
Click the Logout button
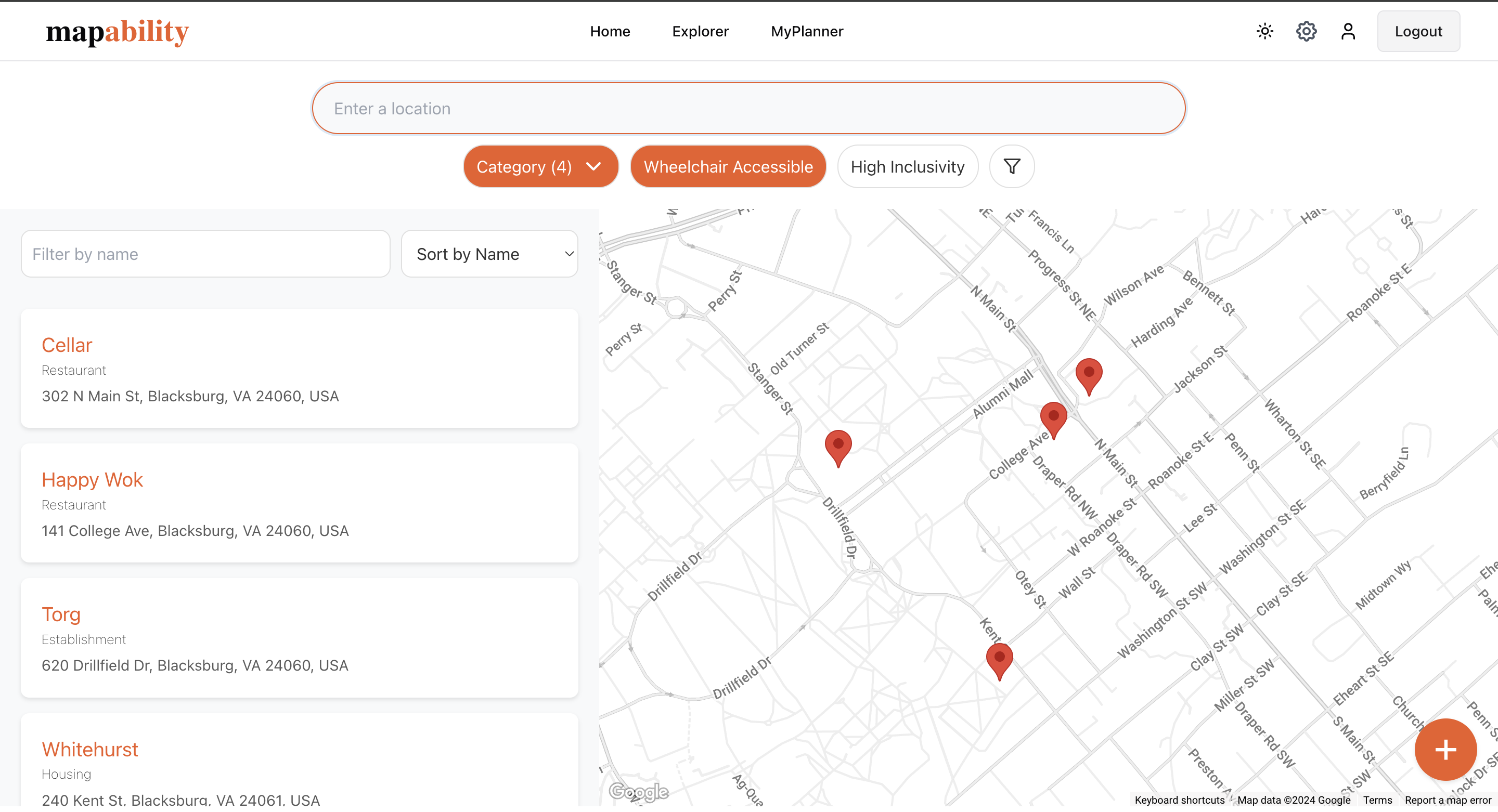(x=1418, y=31)
